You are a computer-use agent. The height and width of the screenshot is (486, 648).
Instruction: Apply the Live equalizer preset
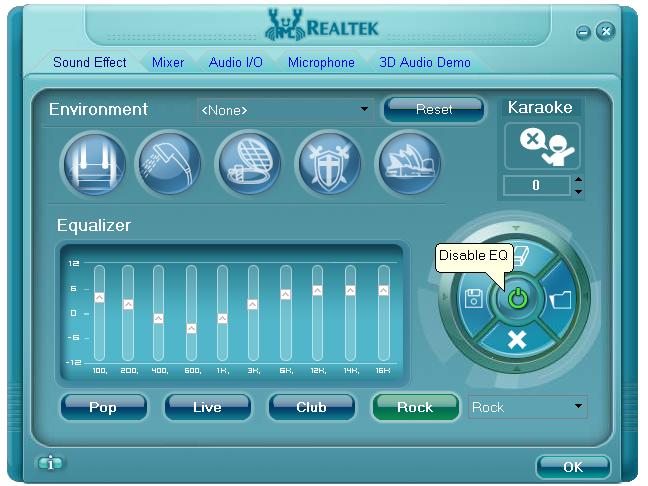207,407
